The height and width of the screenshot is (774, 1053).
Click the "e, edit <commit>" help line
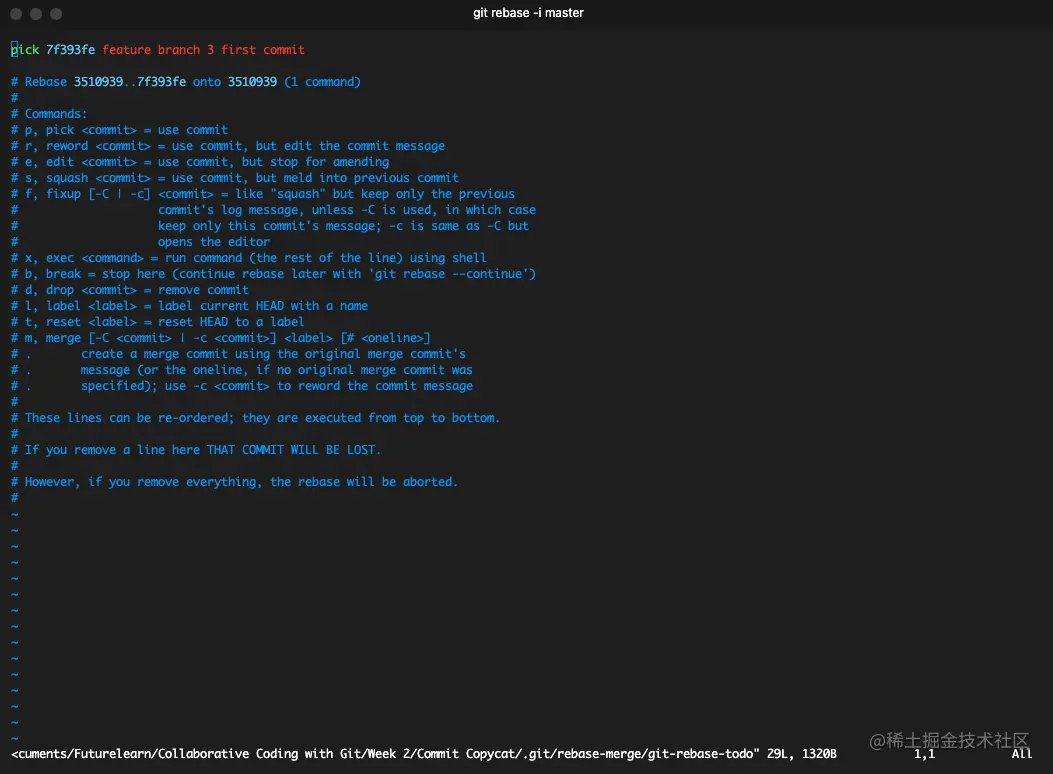tap(200, 162)
